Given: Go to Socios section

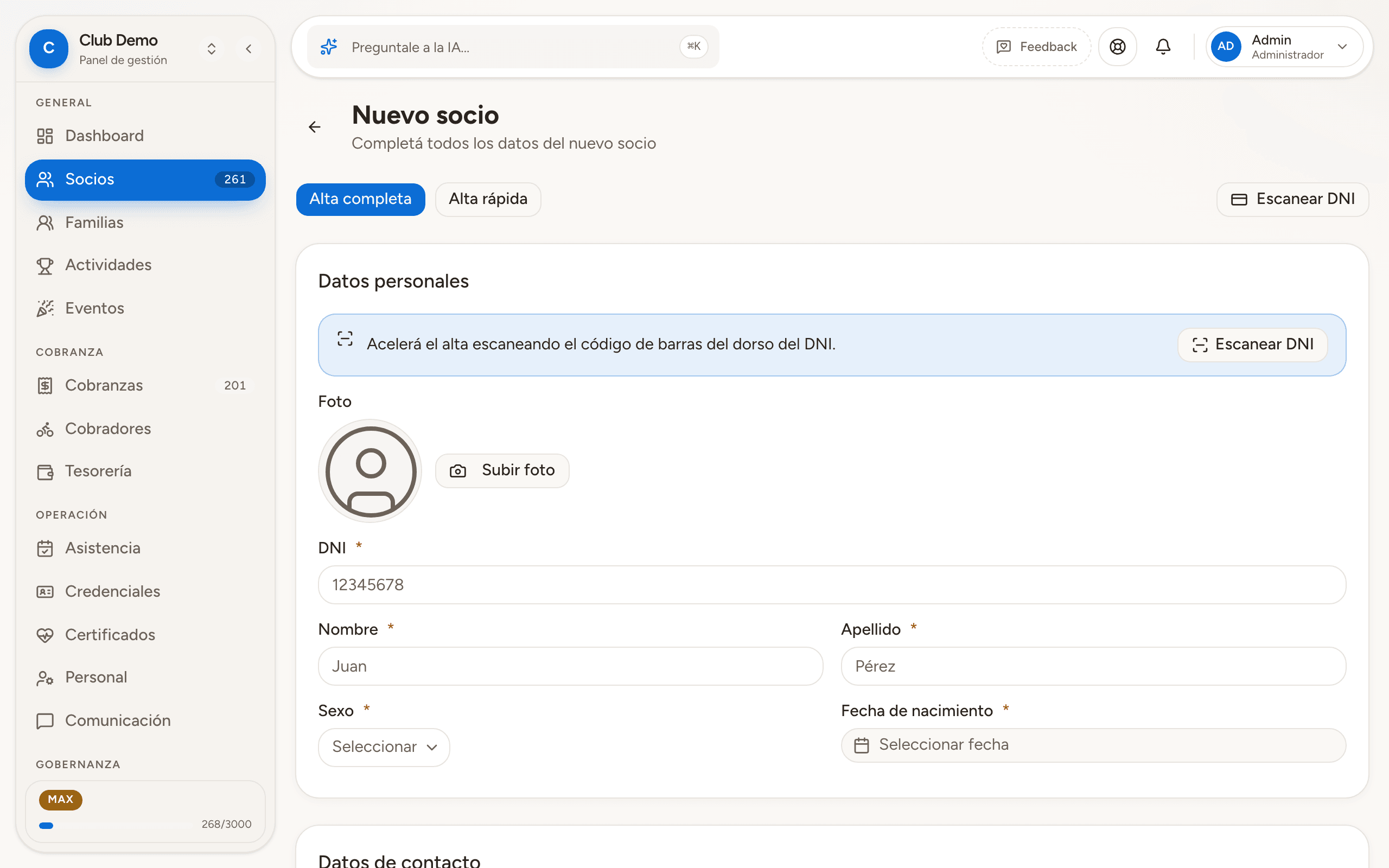Looking at the screenshot, I should 145,179.
